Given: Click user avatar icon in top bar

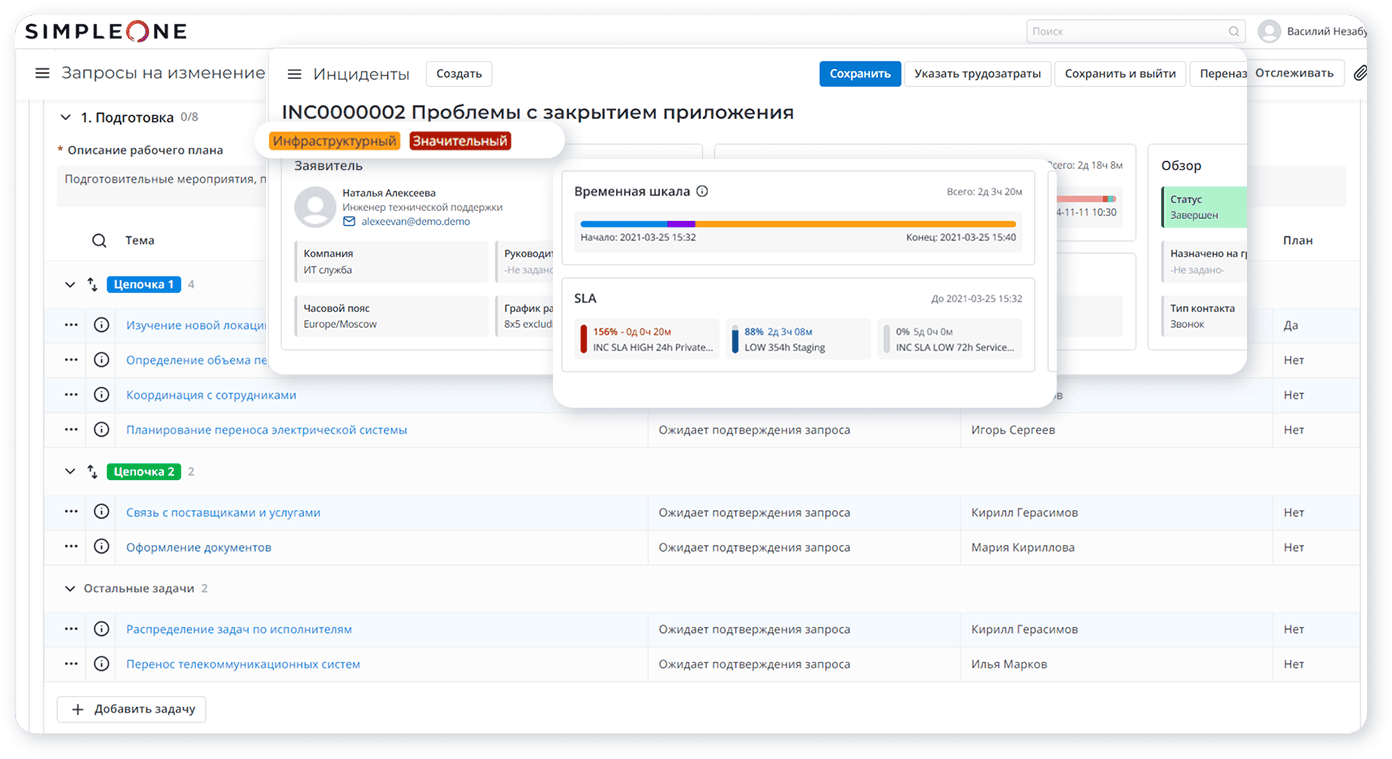Looking at the screenshot, I should [1269, 31].
